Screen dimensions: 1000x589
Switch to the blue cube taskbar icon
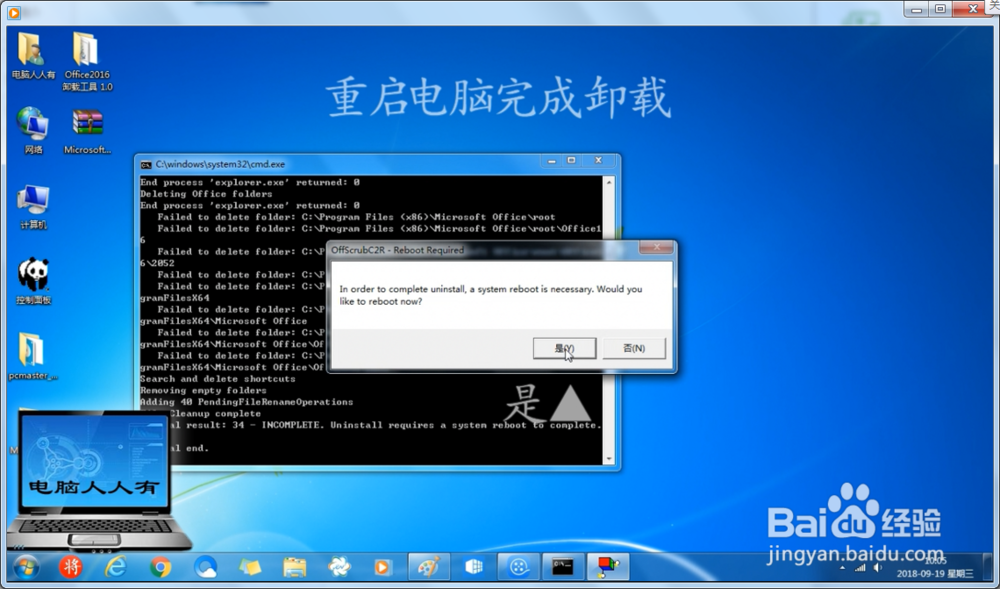coord(474,567)
